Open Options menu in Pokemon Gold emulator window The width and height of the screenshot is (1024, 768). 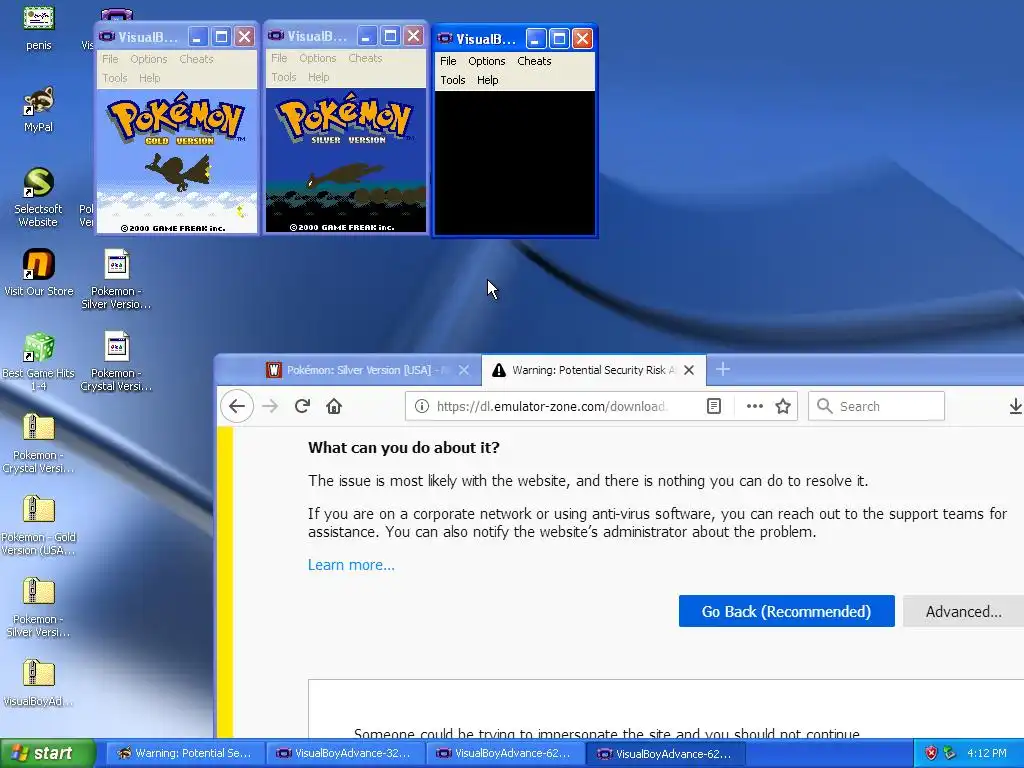pyautogui.click(x=148, y=59)
